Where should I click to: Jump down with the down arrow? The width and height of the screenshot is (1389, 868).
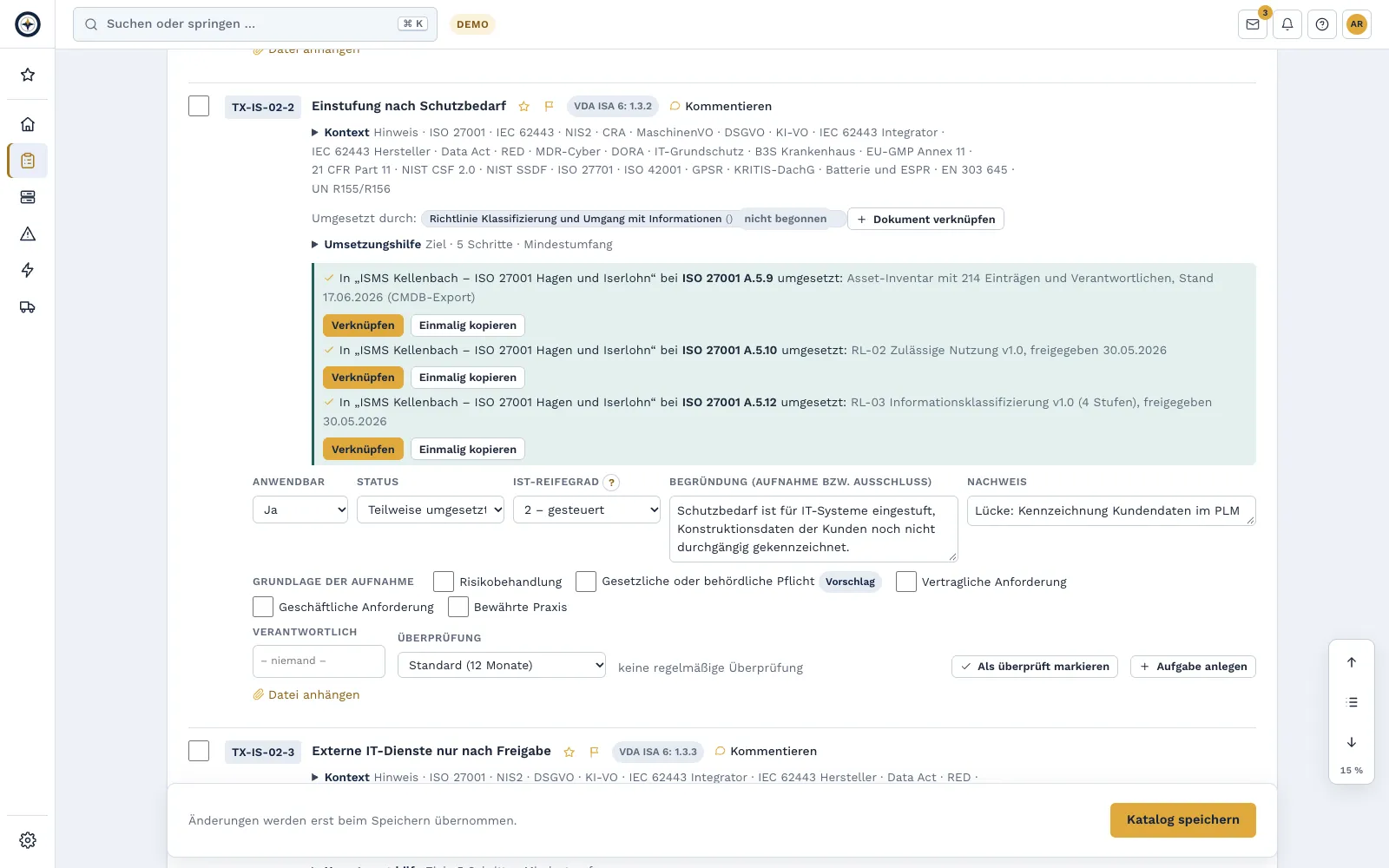[x=1352, y=742]
